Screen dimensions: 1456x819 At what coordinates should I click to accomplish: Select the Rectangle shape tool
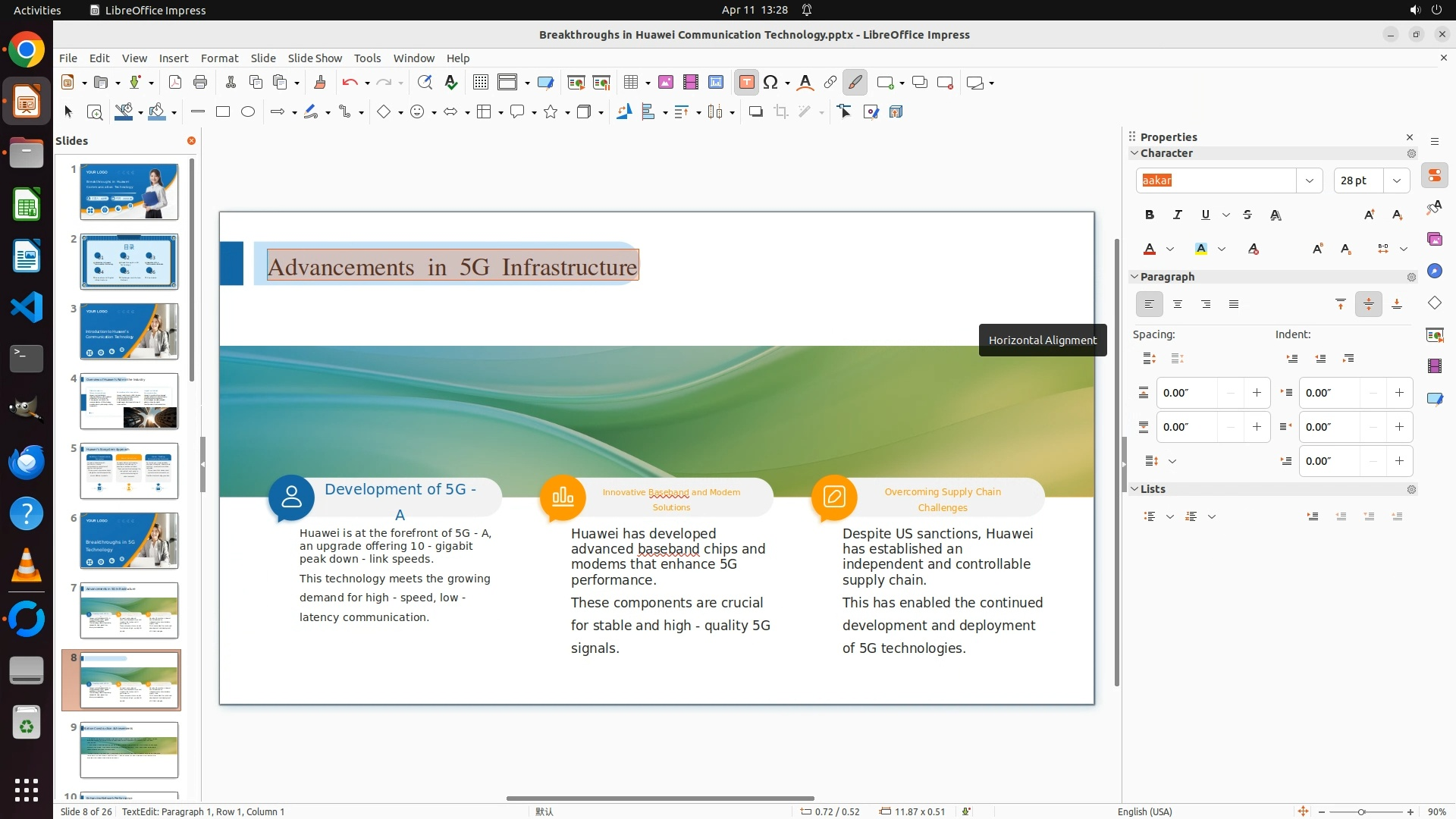click(x=223, y=112)
